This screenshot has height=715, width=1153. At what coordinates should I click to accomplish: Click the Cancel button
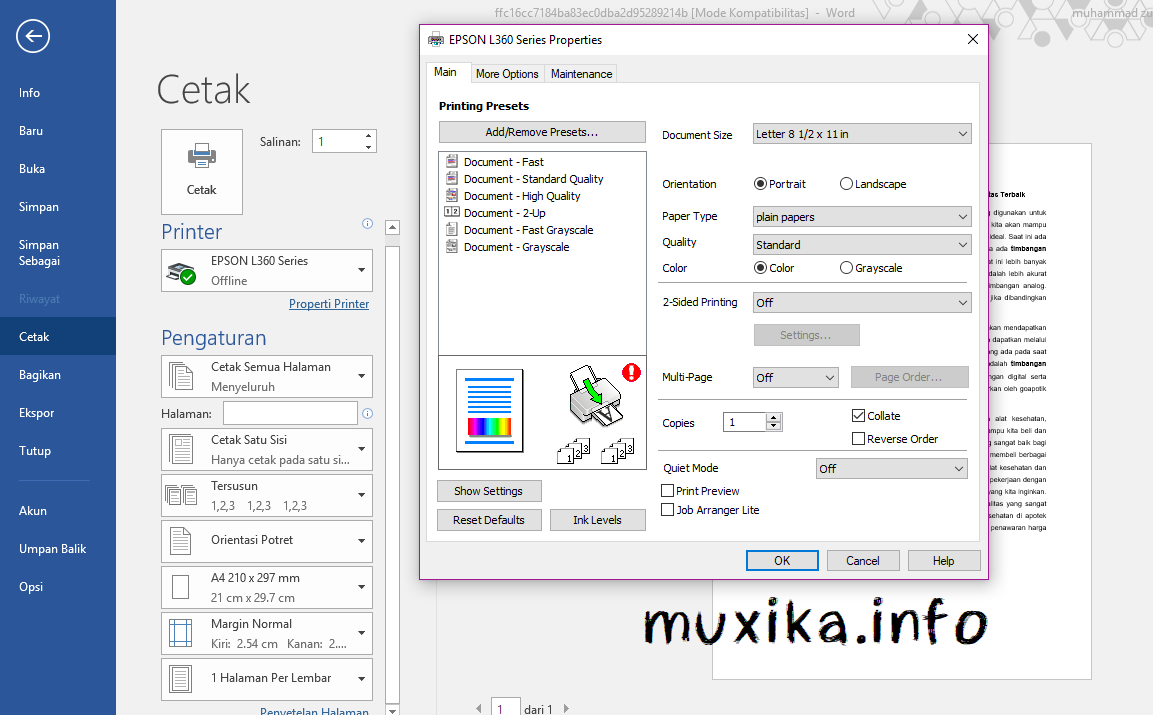pyautogui.click(x=863, y=561)
